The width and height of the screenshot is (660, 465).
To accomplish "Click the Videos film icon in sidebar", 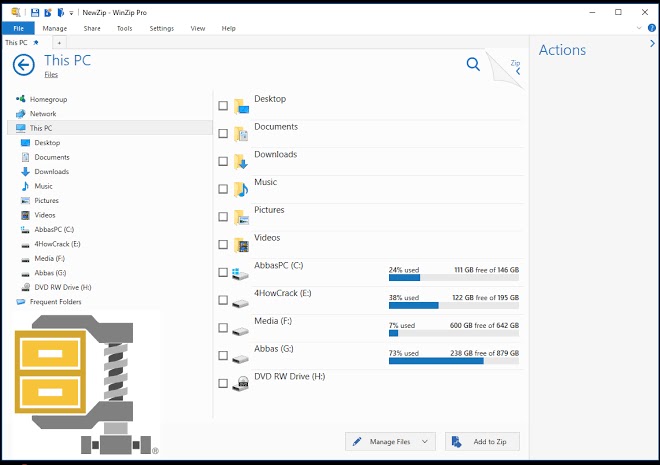I will [25, 215].
